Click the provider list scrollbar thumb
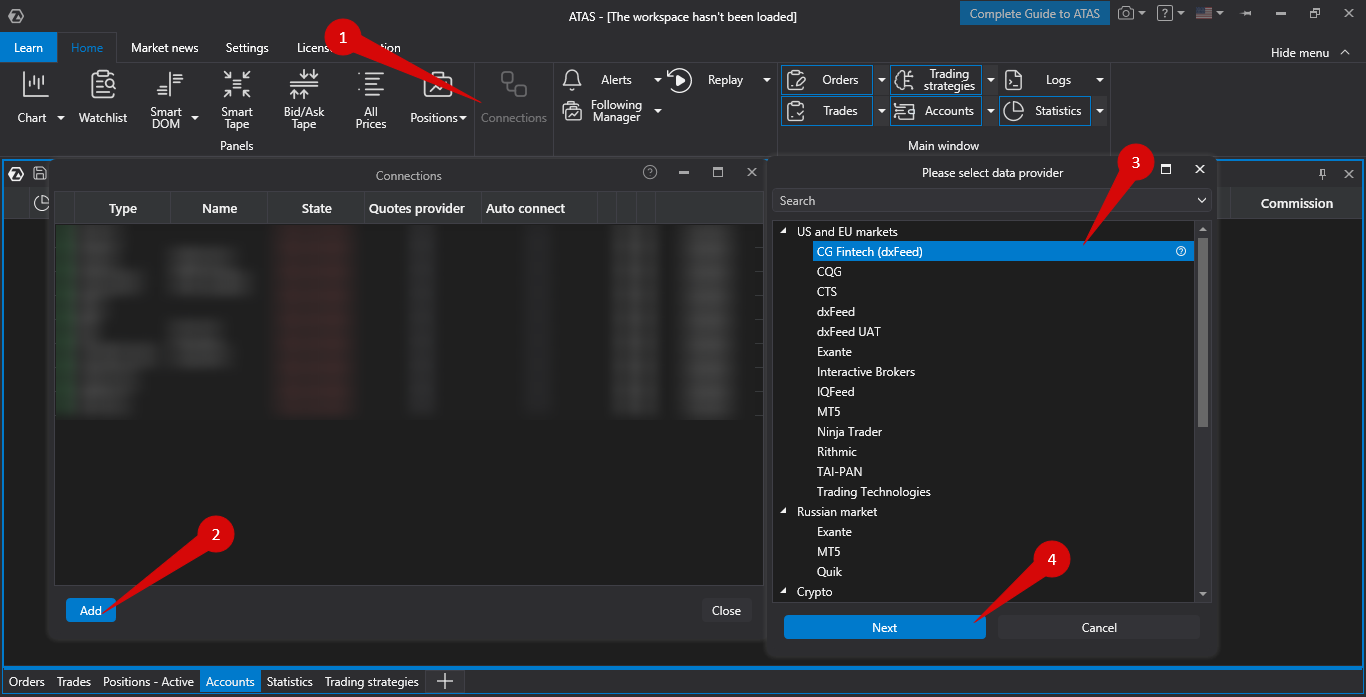 1203,332
